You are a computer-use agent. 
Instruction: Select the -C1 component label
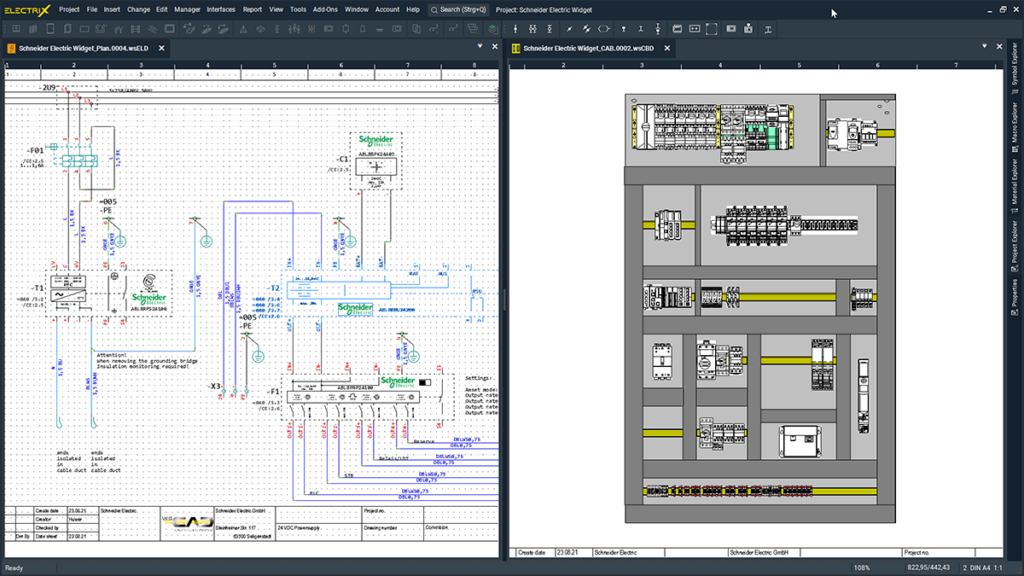(342, 159)
